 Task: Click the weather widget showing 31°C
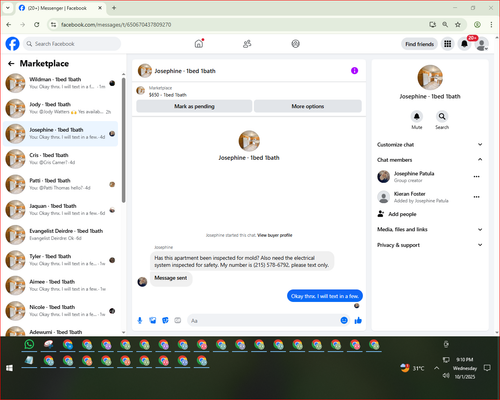413,368
